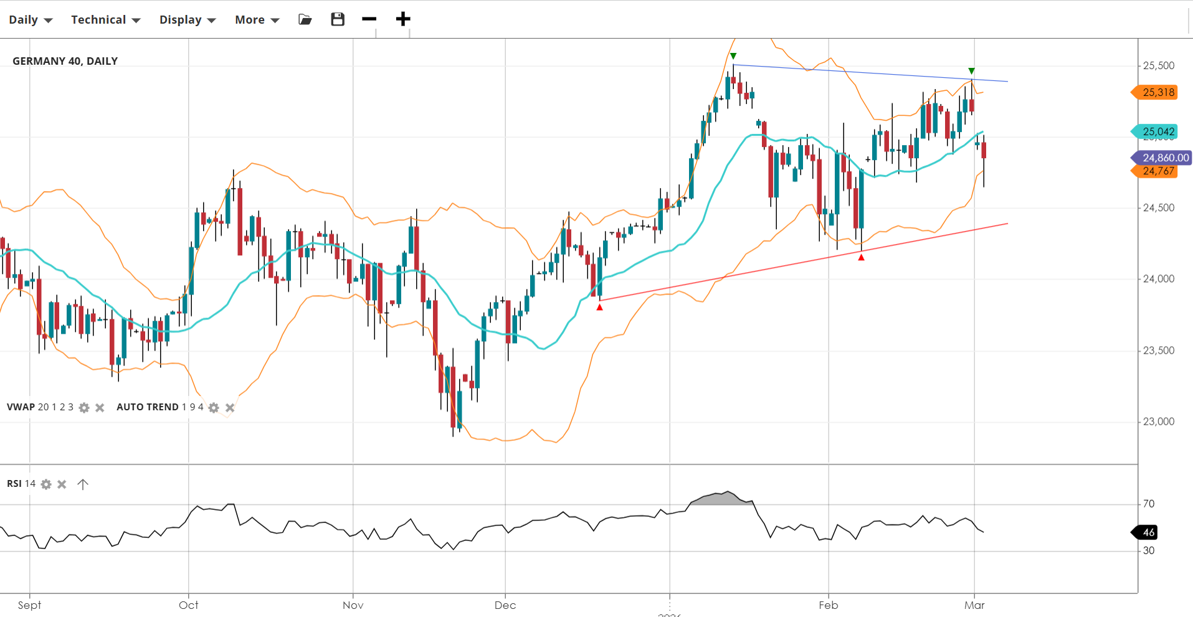The width and height of the screenshot is (1193, 617).
Task: Zoom out using the minus icon
Action: 369,20
